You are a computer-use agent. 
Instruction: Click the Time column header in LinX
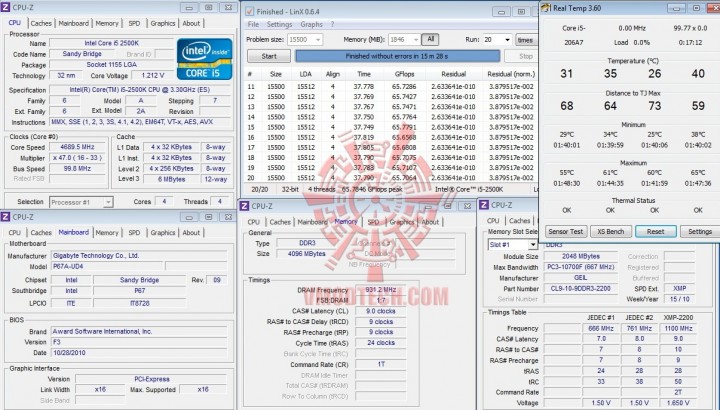coord(364,74)
